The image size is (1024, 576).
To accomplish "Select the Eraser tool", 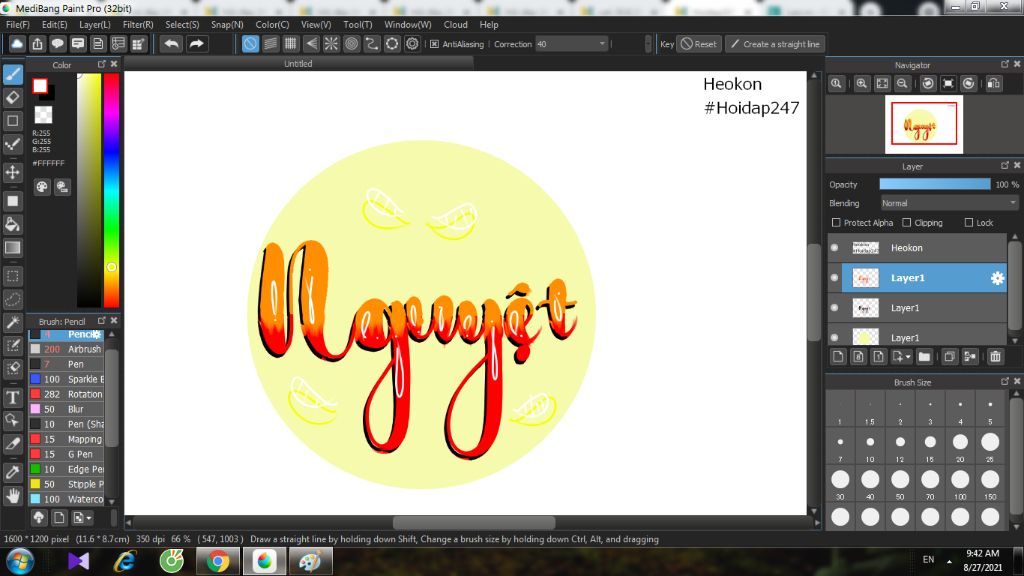I will tap(12, 98).
